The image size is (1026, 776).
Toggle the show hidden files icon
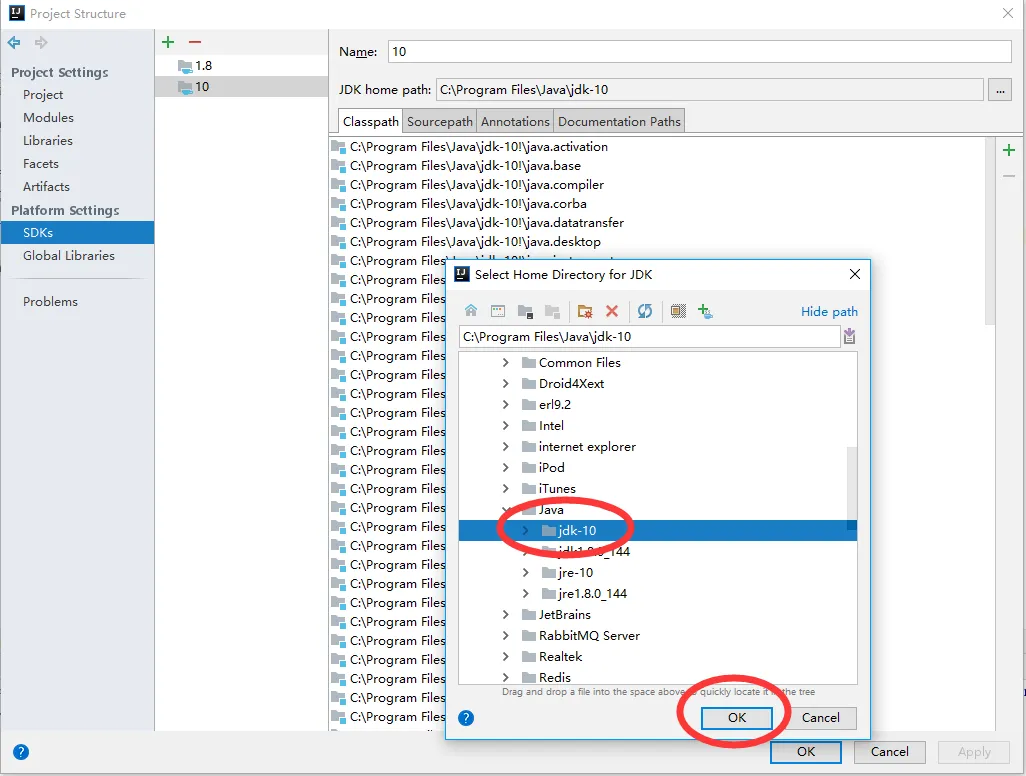tap(678, 311)
